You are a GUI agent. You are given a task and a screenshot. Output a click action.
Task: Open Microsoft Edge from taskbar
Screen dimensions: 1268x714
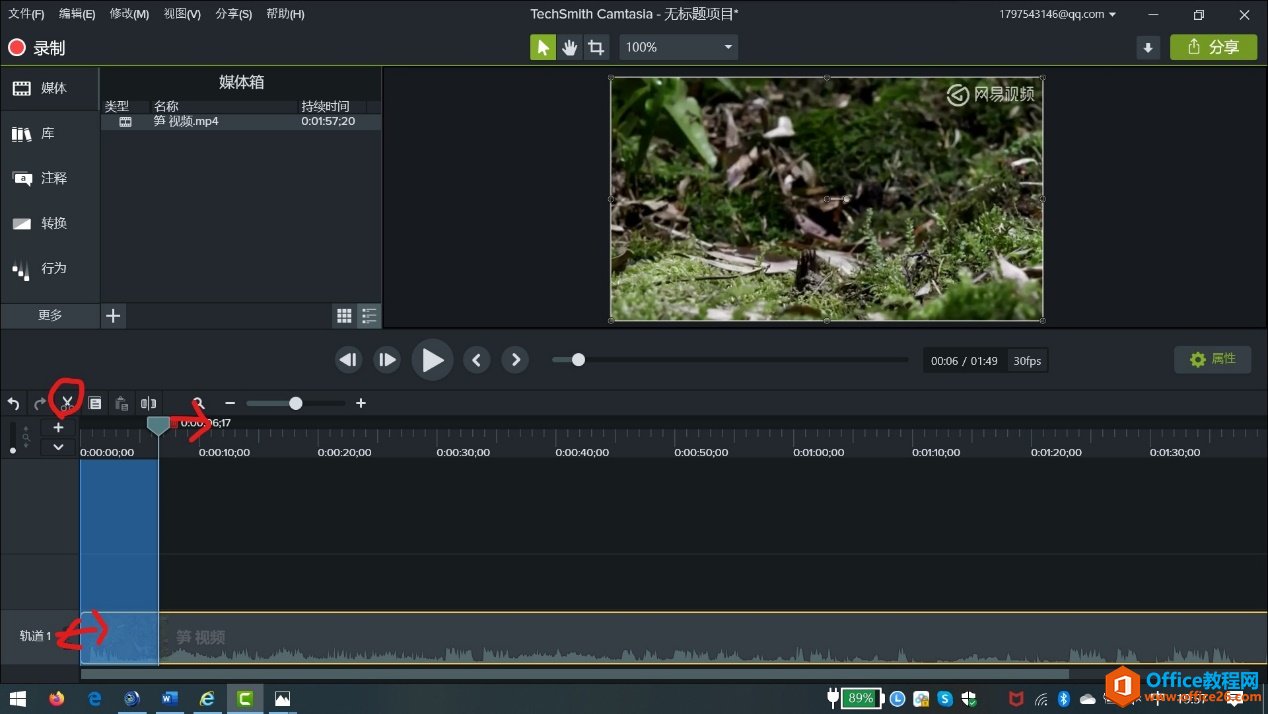tap(94, 698)
